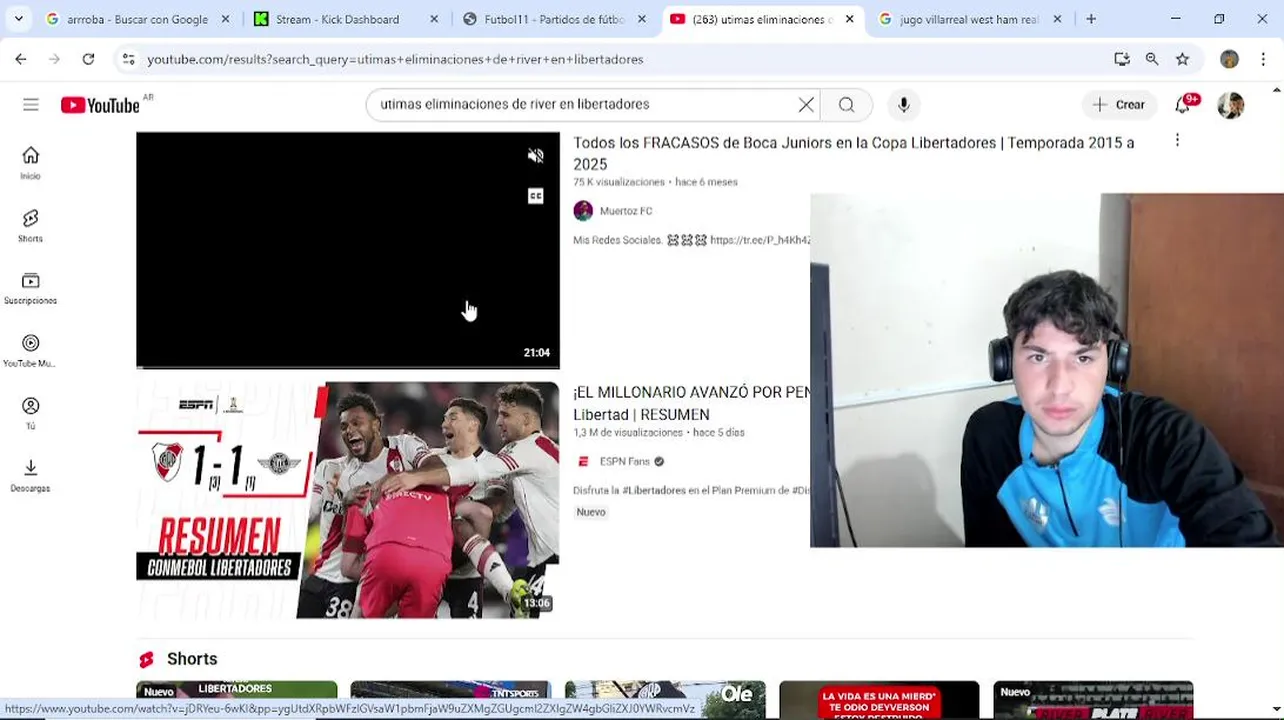Open the YouTube hamburger guide menu
The height and width of the screenshot is (720, 1284).
[x=31, y=105]
